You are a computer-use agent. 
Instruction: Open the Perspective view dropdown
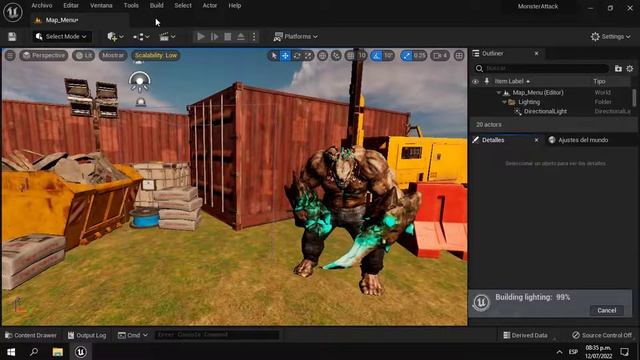pos(44,56)
